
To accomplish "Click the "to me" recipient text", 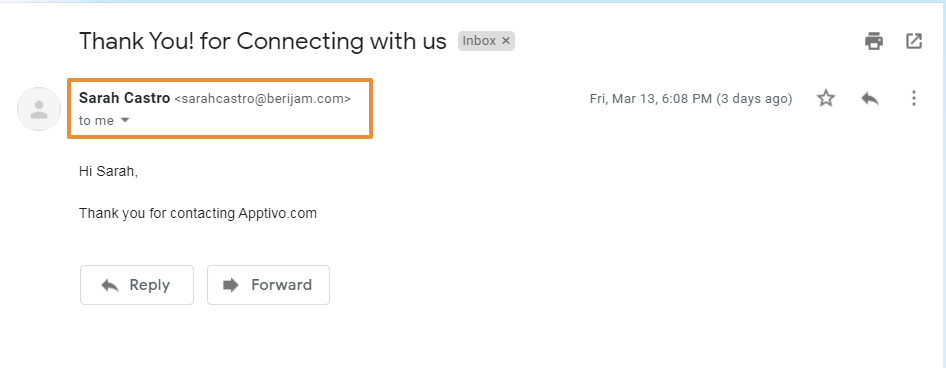I will pyautogui.click(x=97, y=121).
